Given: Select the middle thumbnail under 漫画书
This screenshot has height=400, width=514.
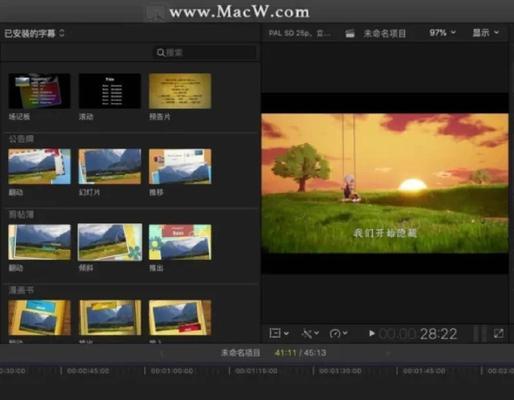Looking at the screenshot, I should pos(110,317).
